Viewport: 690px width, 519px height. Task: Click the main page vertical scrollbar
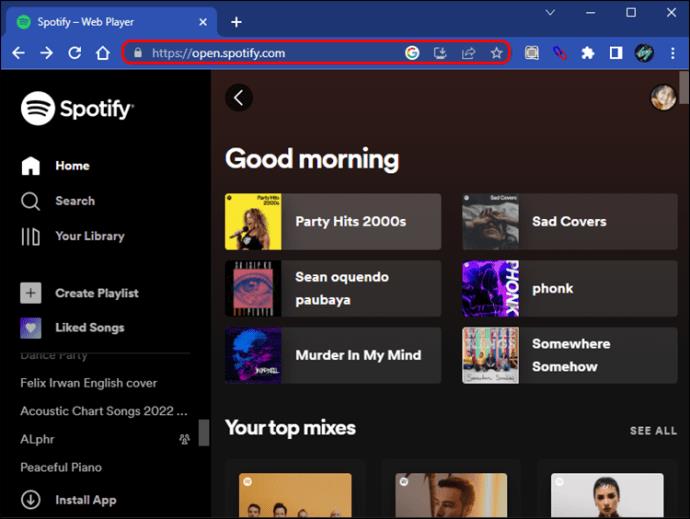pos(684,88)
